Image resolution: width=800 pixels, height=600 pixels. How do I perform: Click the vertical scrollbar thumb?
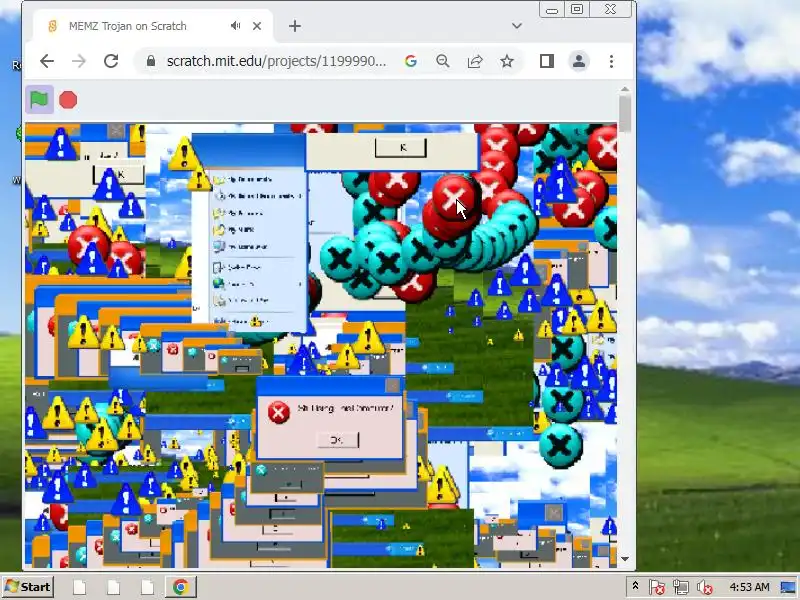(625, 114)
